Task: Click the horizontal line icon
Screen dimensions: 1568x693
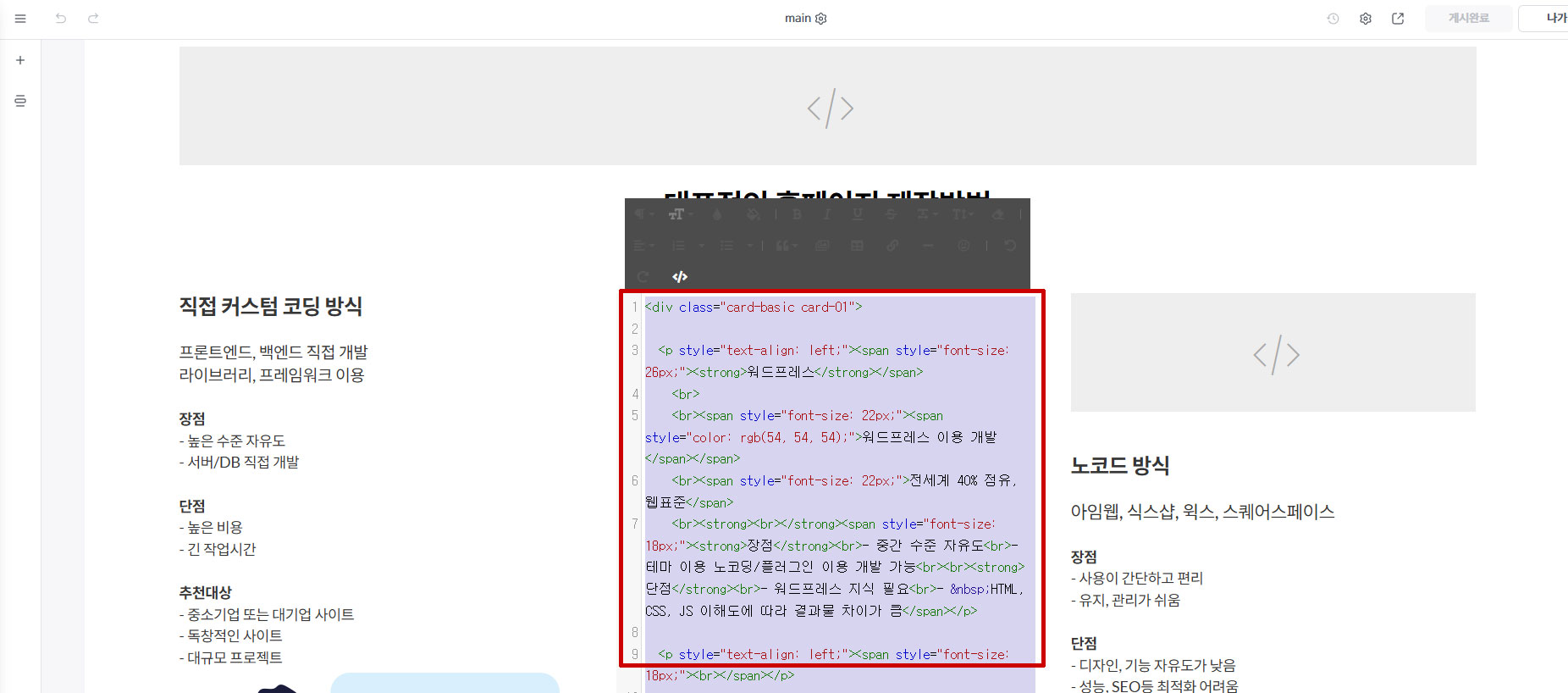Action: (928, 246)
